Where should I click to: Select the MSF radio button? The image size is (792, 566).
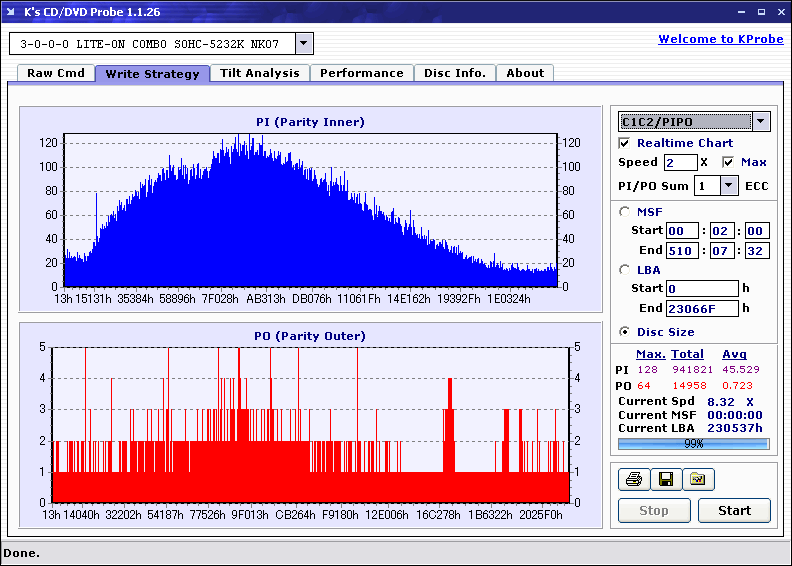[625, 211]
